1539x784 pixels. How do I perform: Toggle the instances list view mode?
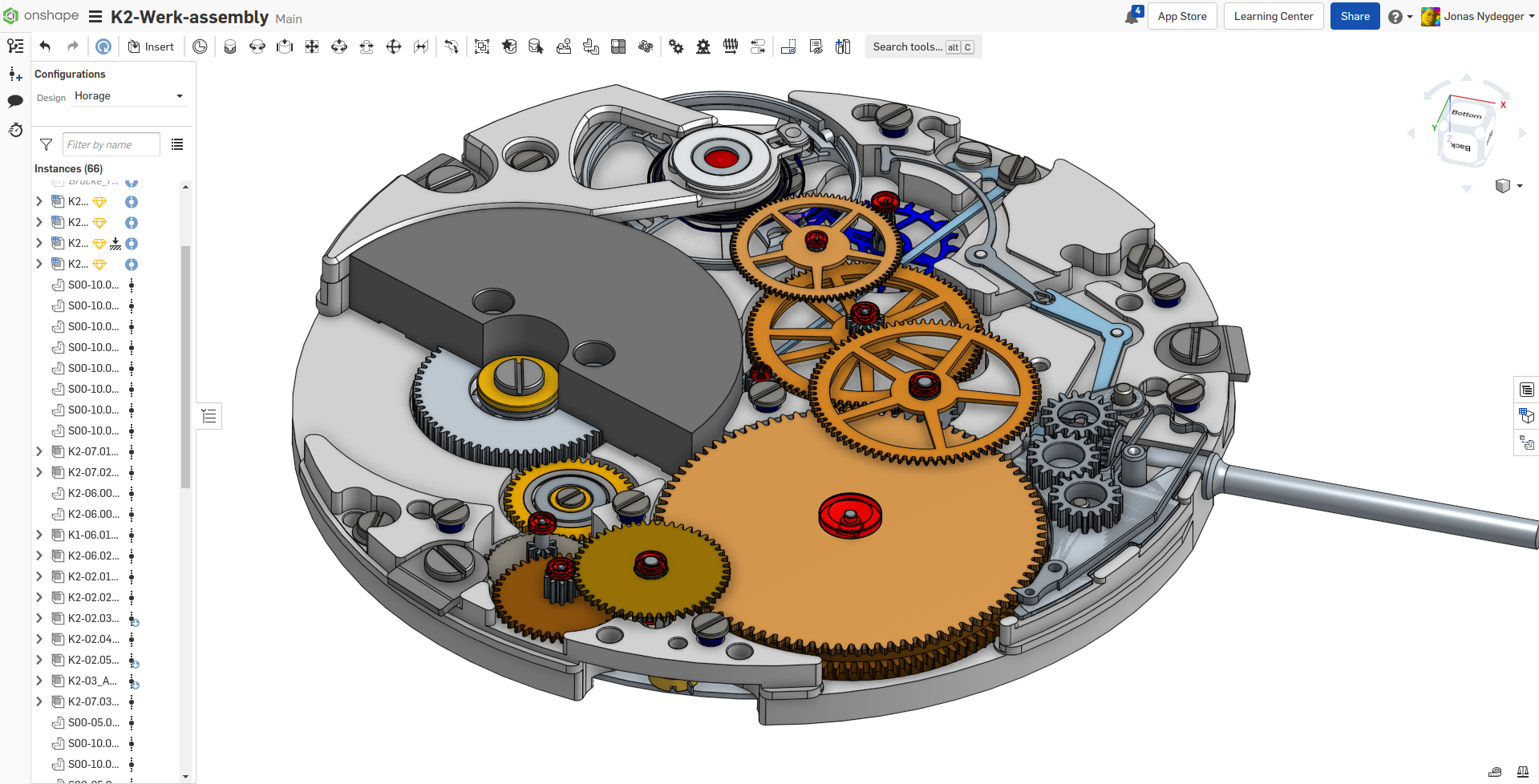click(177, 144)
